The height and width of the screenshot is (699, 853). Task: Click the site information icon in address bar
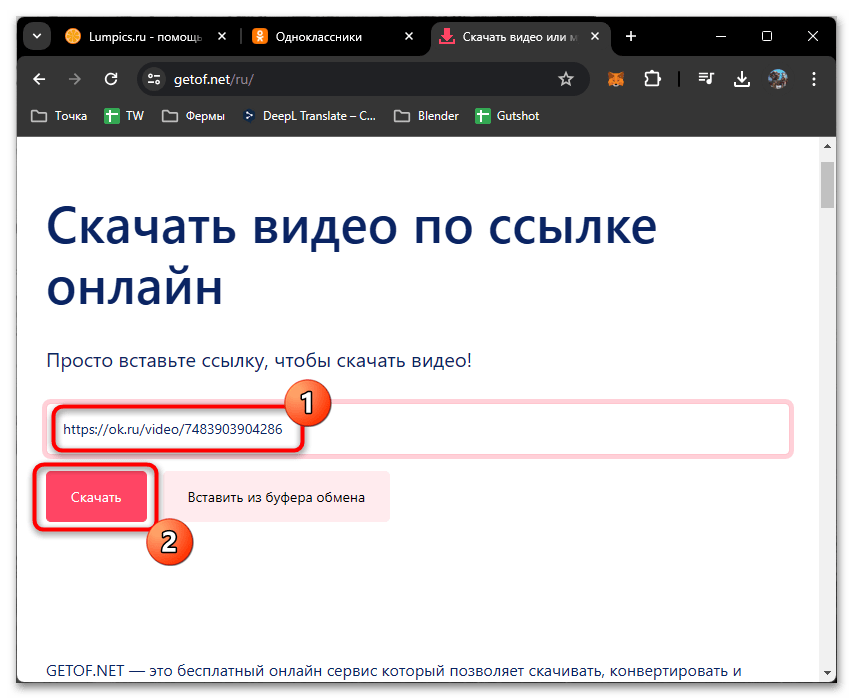coord(155,78)
